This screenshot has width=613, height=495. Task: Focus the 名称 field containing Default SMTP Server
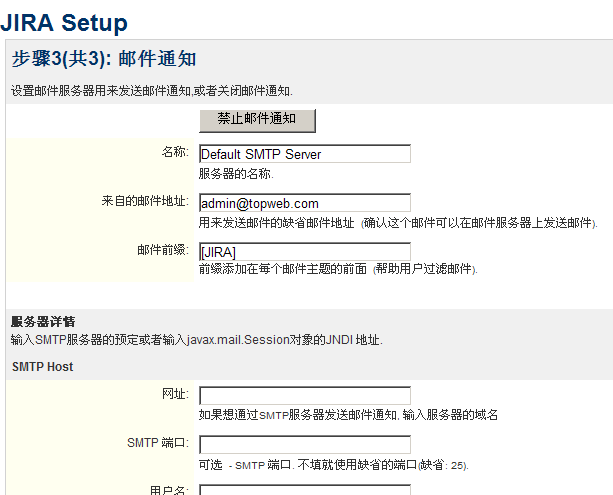pyautogui.click(x=305, y=154)
